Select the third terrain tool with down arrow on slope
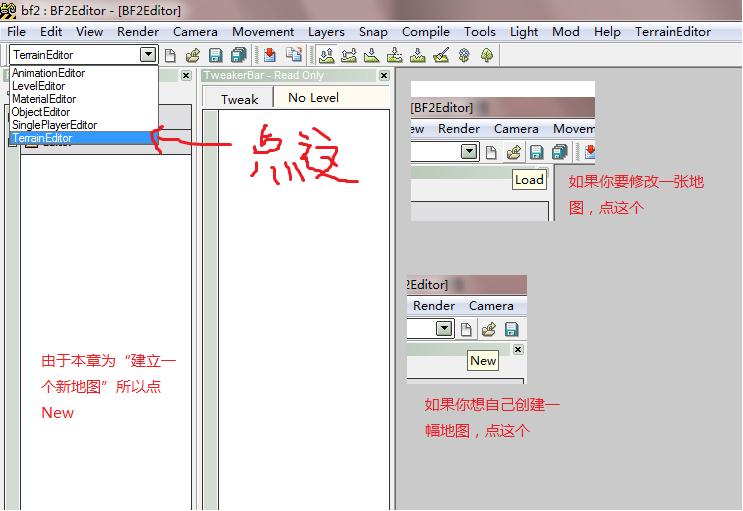The image size is (743, 511). click(372, 55)
